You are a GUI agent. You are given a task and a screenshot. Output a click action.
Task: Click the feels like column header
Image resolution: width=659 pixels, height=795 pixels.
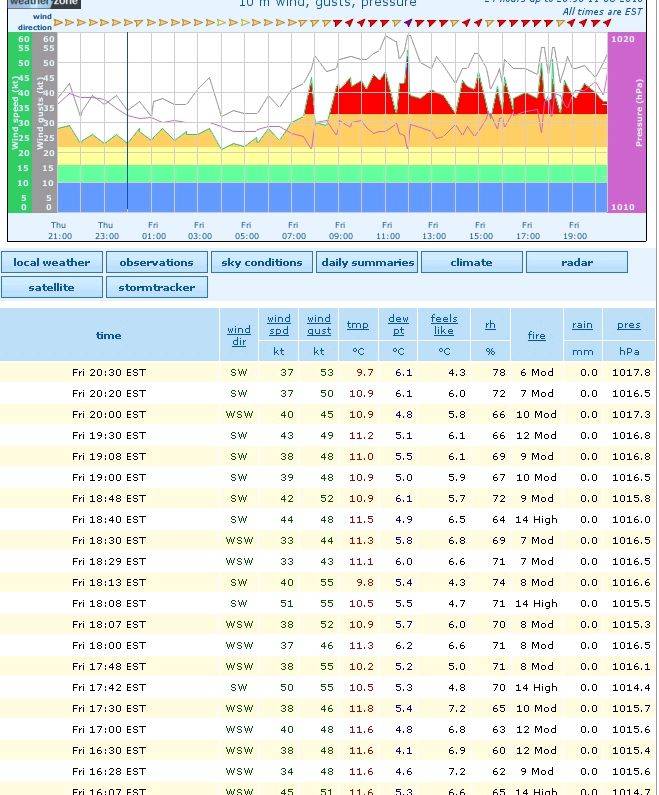(x=444, y=324)
